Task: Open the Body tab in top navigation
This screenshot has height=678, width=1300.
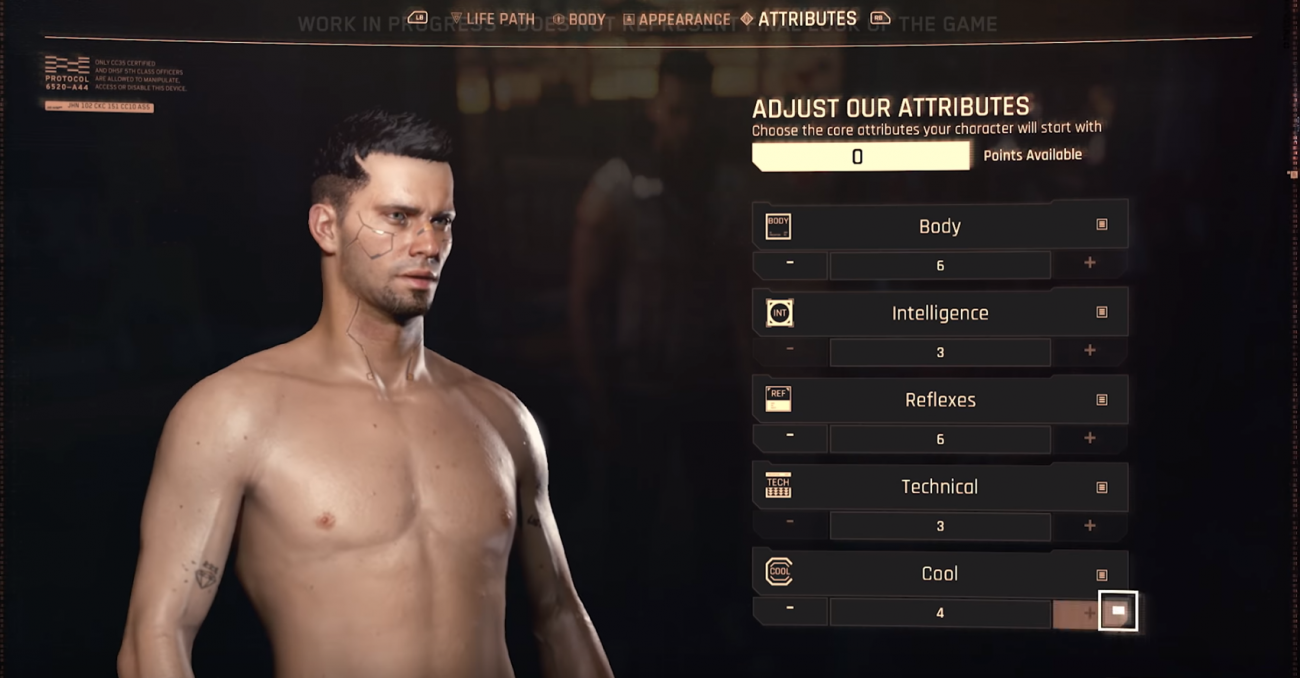Action: click(579, 19)
